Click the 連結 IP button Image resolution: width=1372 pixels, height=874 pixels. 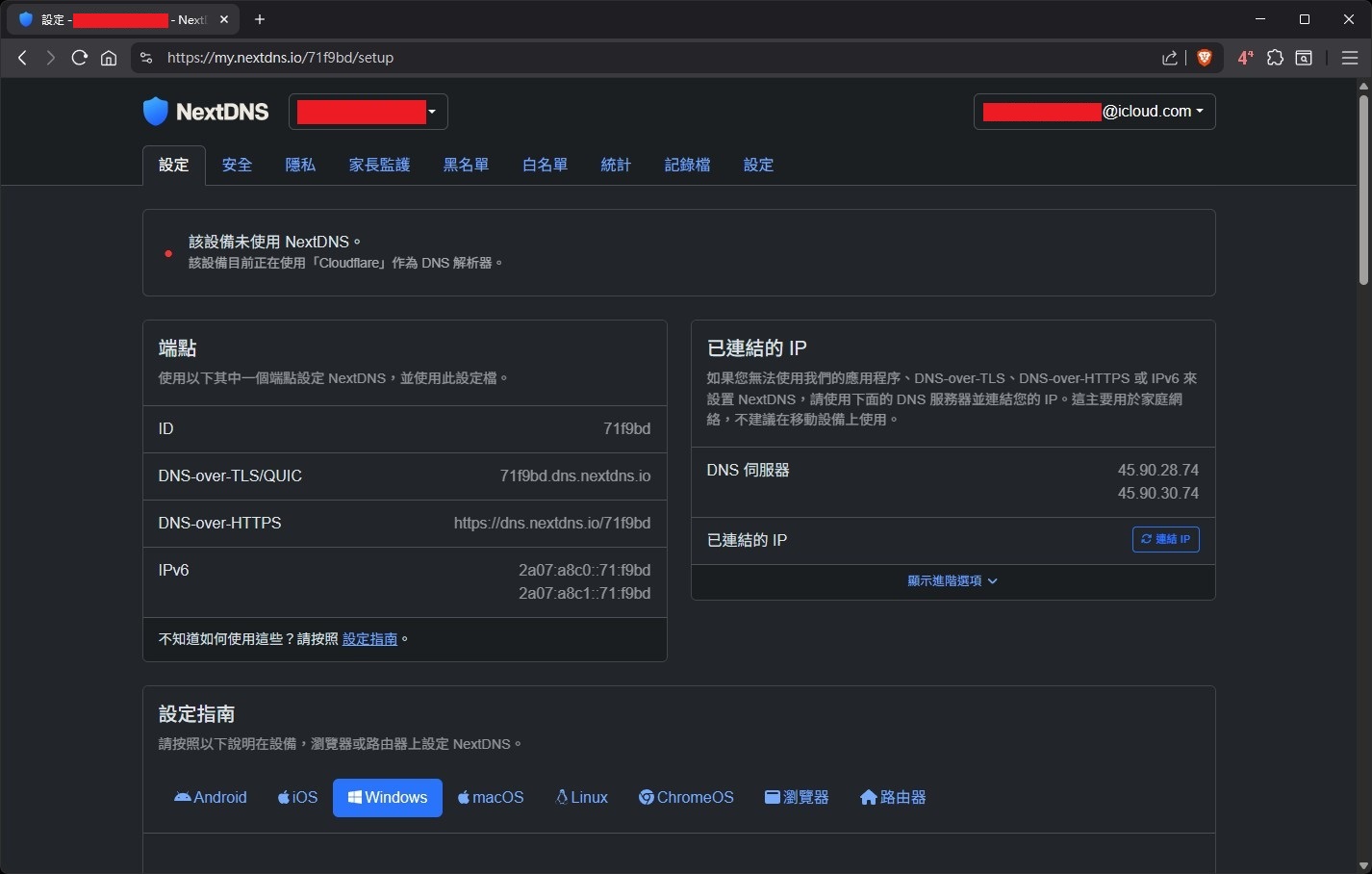[x=1165, y=539]
